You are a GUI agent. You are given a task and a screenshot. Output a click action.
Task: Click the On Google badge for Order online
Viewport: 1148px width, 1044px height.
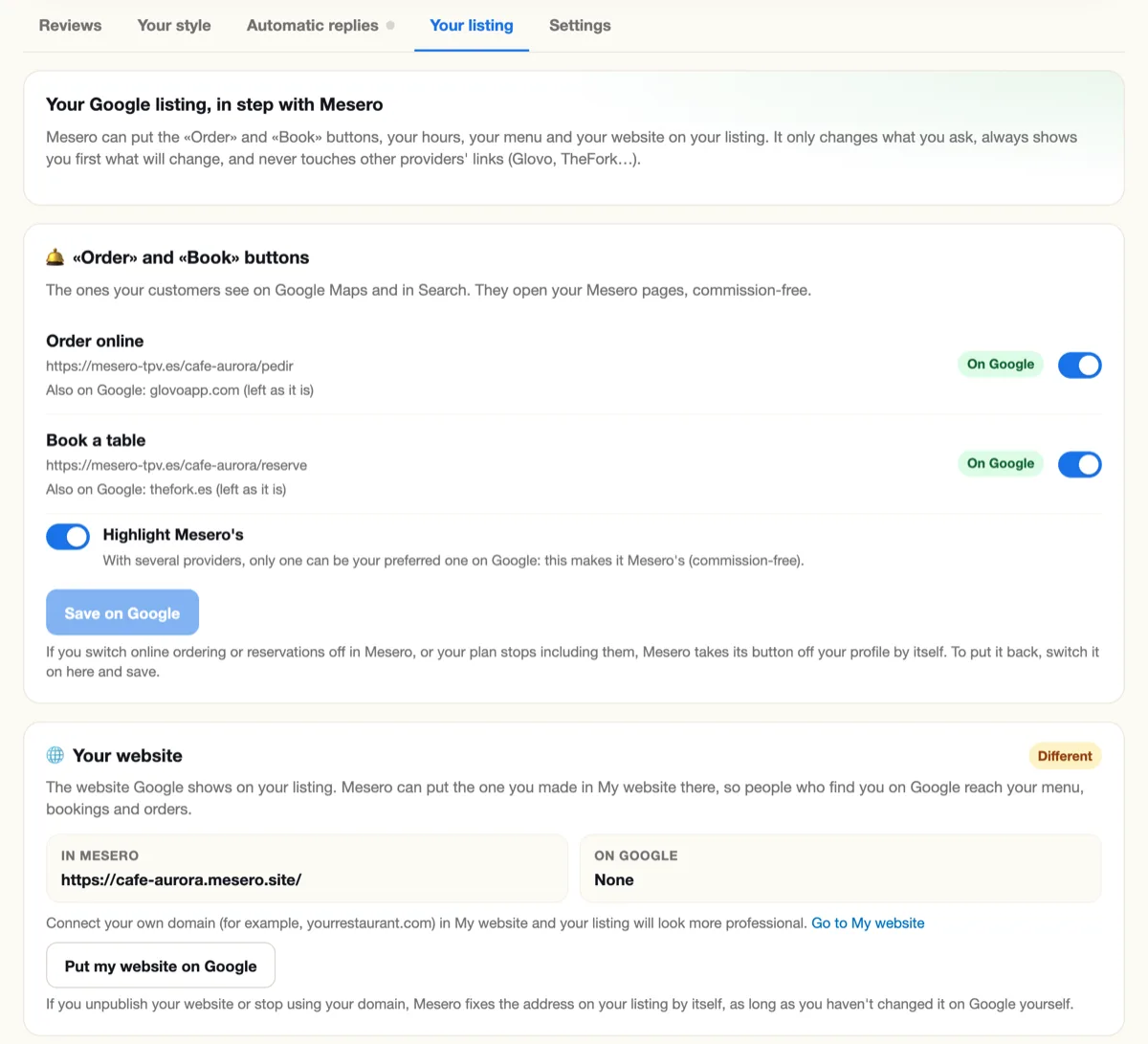pyautogui.click(x=1001, y=364)
